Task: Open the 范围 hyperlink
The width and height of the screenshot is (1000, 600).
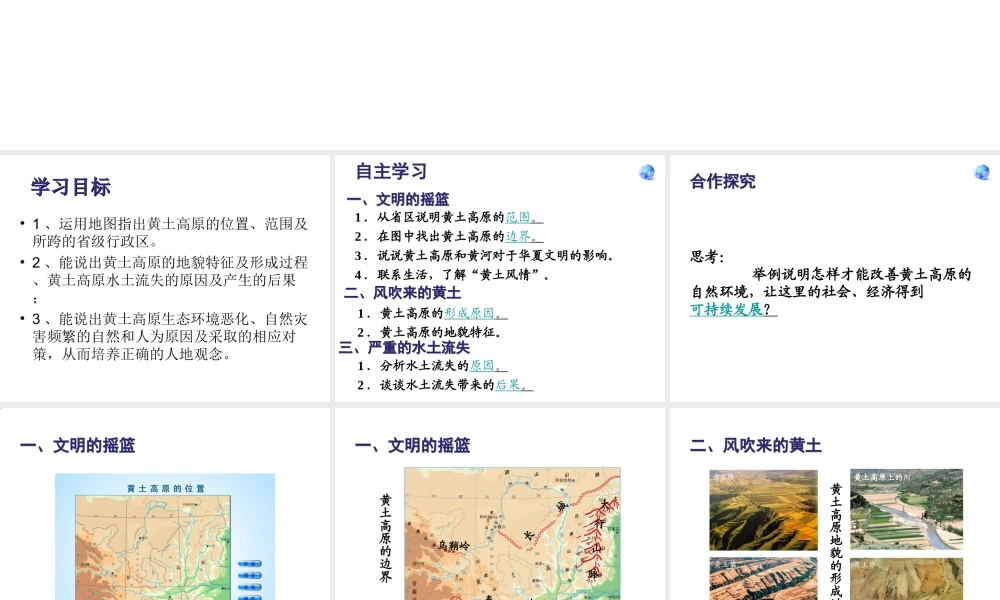Action: 524,217
